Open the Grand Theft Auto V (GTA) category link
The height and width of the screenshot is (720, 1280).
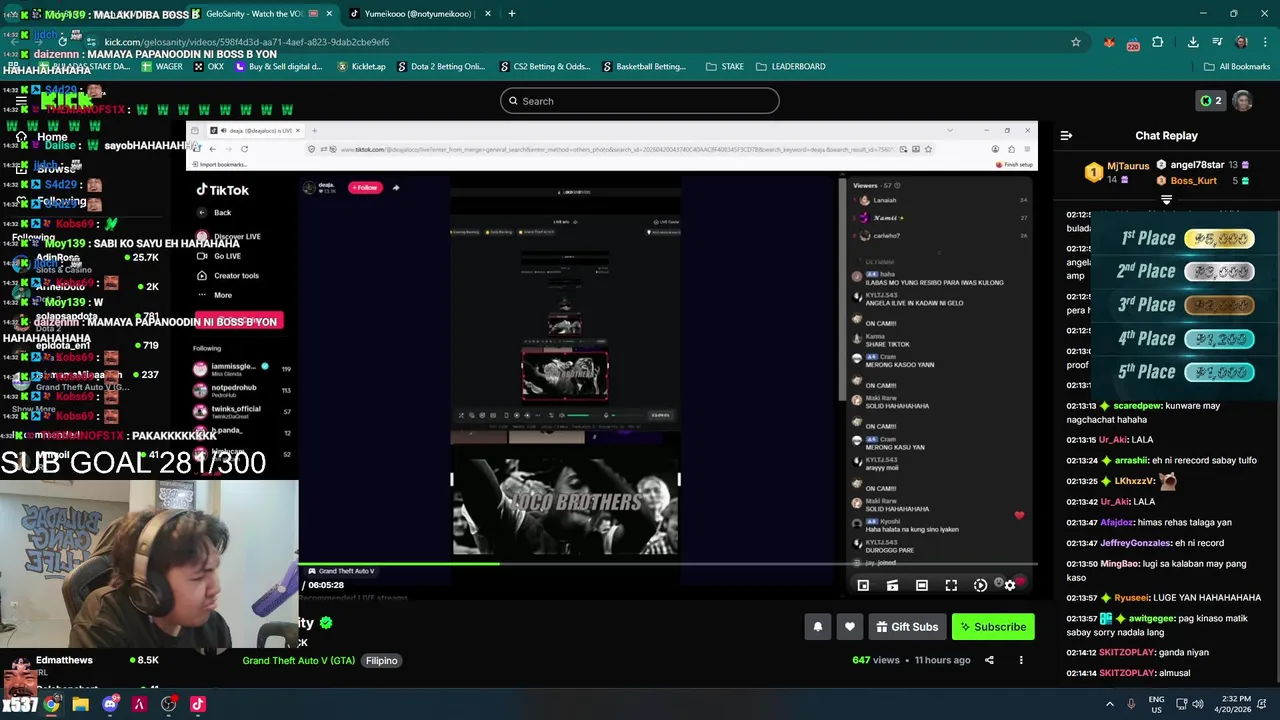click(298, 661)
